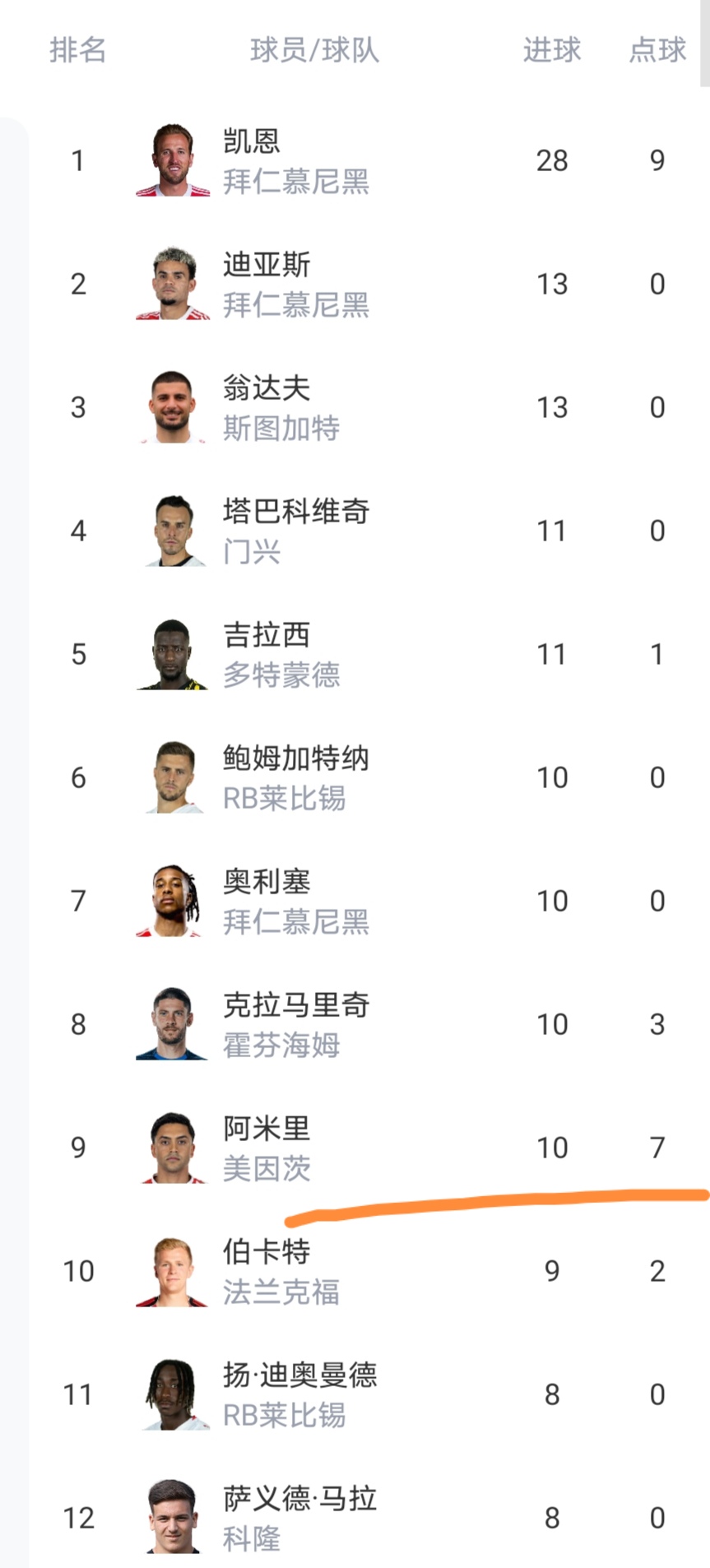710x1568 pixels.
Task: Tap 伯卡特 player name
Action: coord(267,1252)
